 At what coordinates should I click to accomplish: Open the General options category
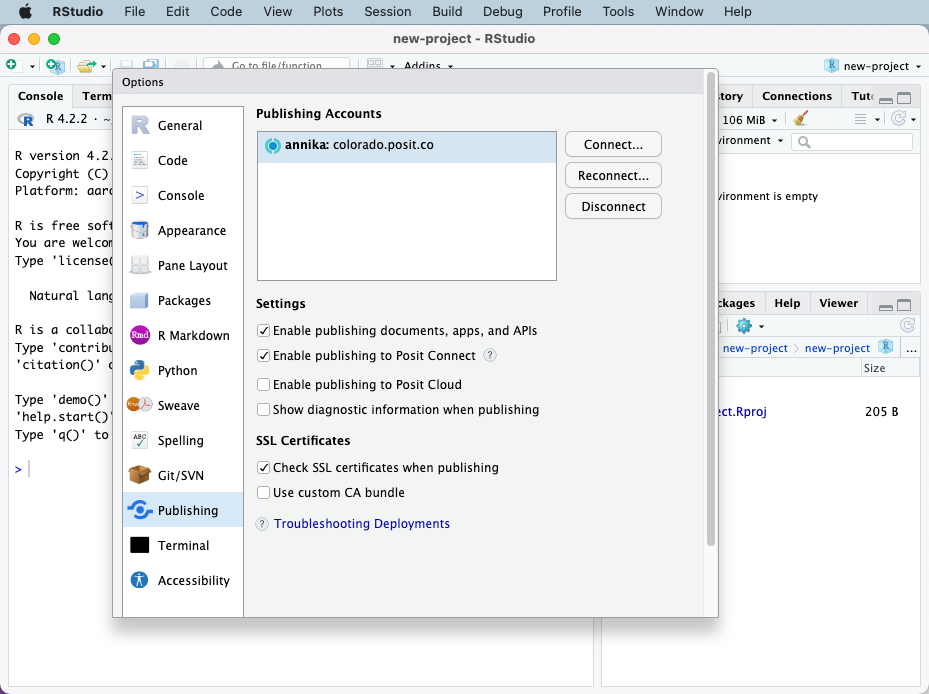183,126
